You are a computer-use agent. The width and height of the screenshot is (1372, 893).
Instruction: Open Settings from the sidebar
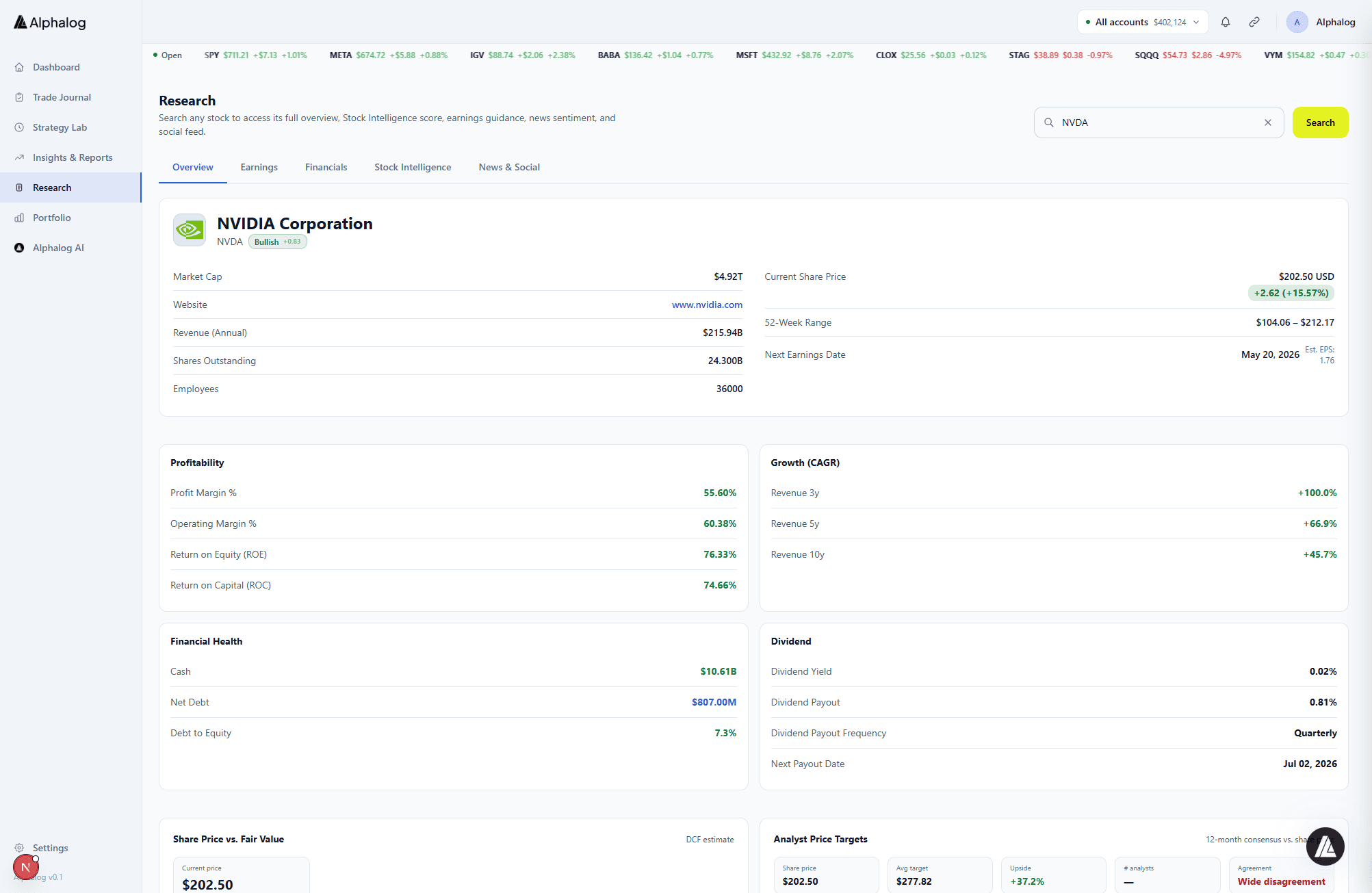(x=70, y=848)
